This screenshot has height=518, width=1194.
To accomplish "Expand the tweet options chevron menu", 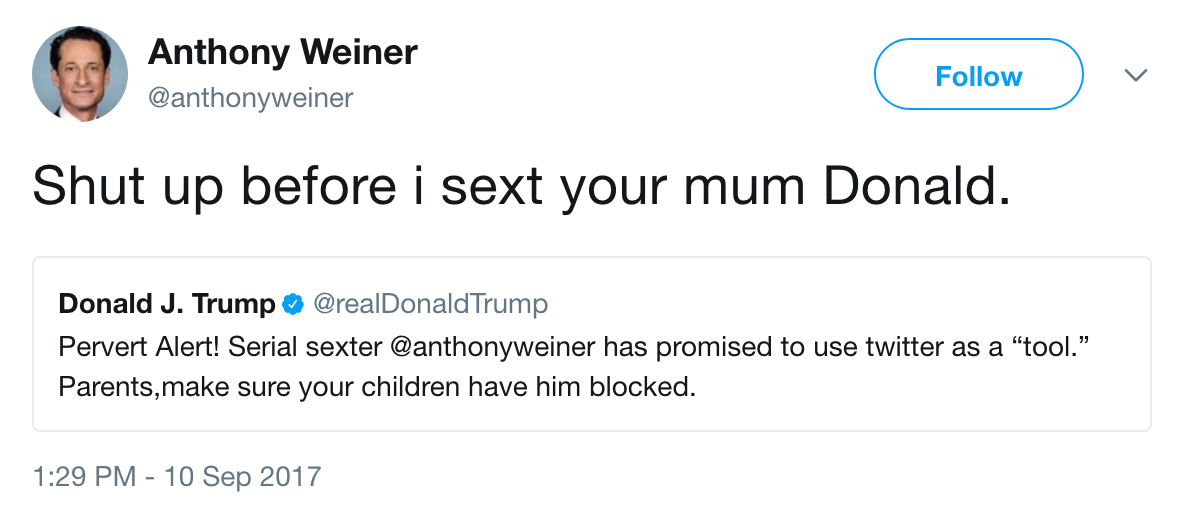I will click(x=1136, y=76).
